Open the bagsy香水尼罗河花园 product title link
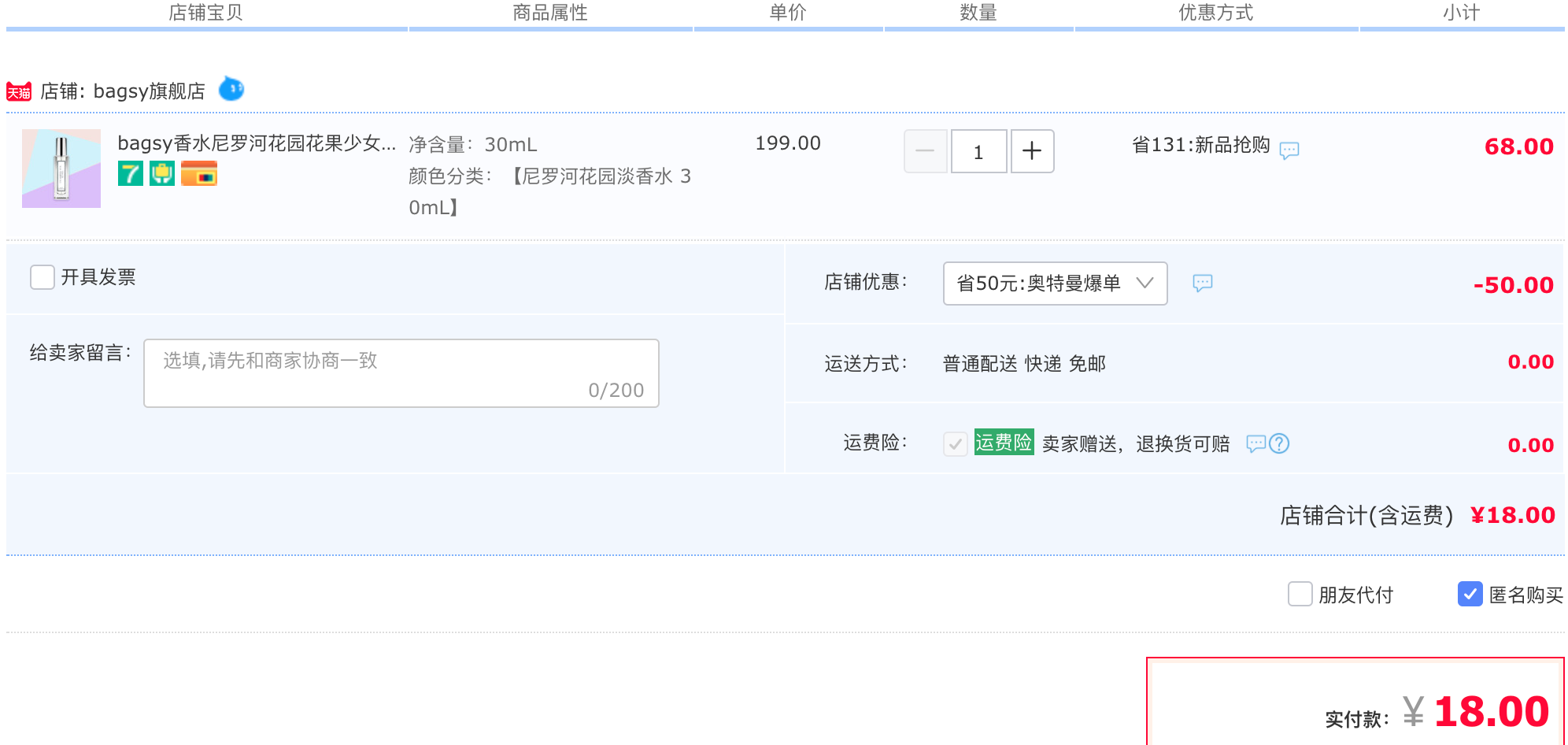Screen dimensions: 1568x745 (x=257, y=143)
